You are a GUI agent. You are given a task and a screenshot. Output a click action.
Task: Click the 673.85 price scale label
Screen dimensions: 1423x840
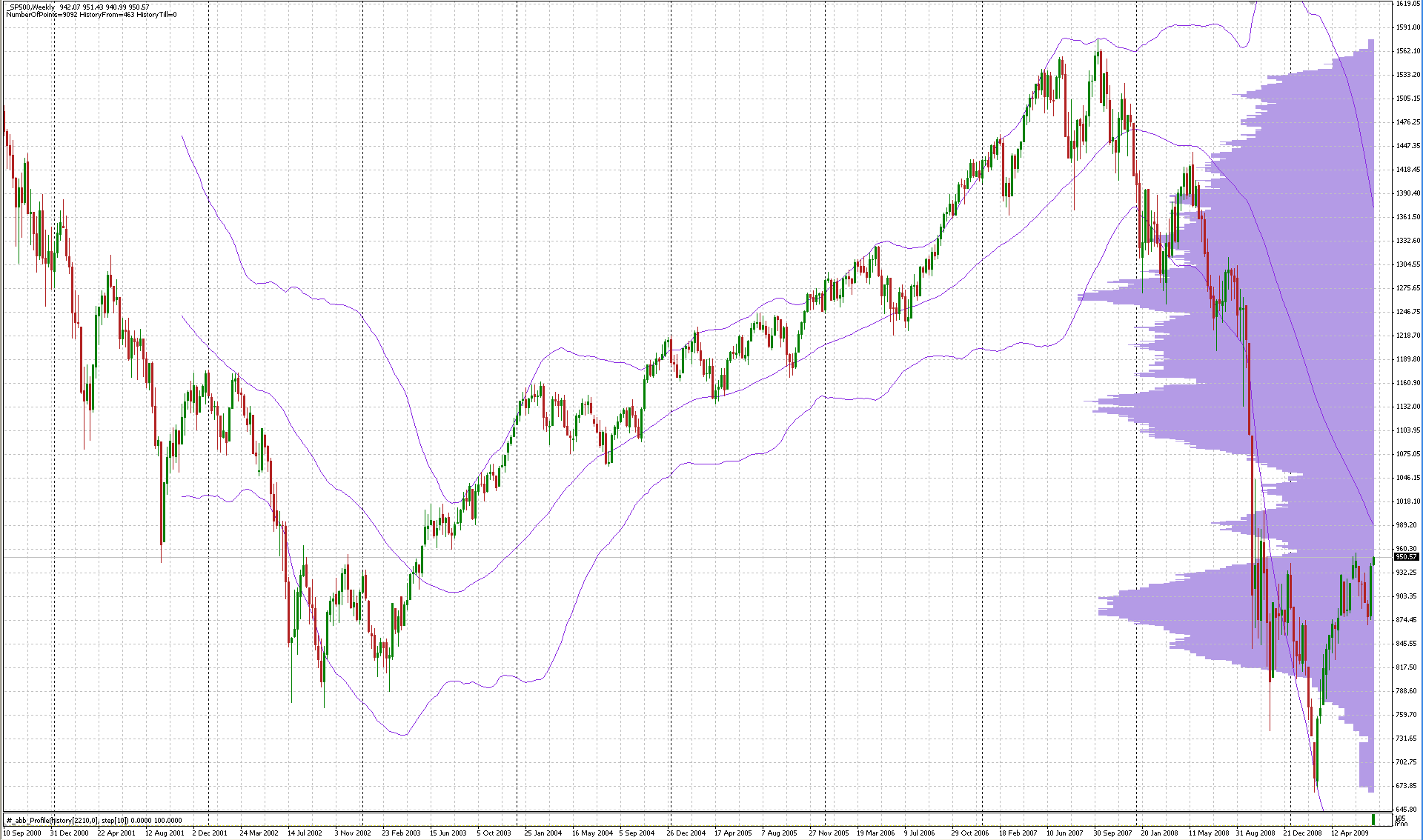point(1406,786)
